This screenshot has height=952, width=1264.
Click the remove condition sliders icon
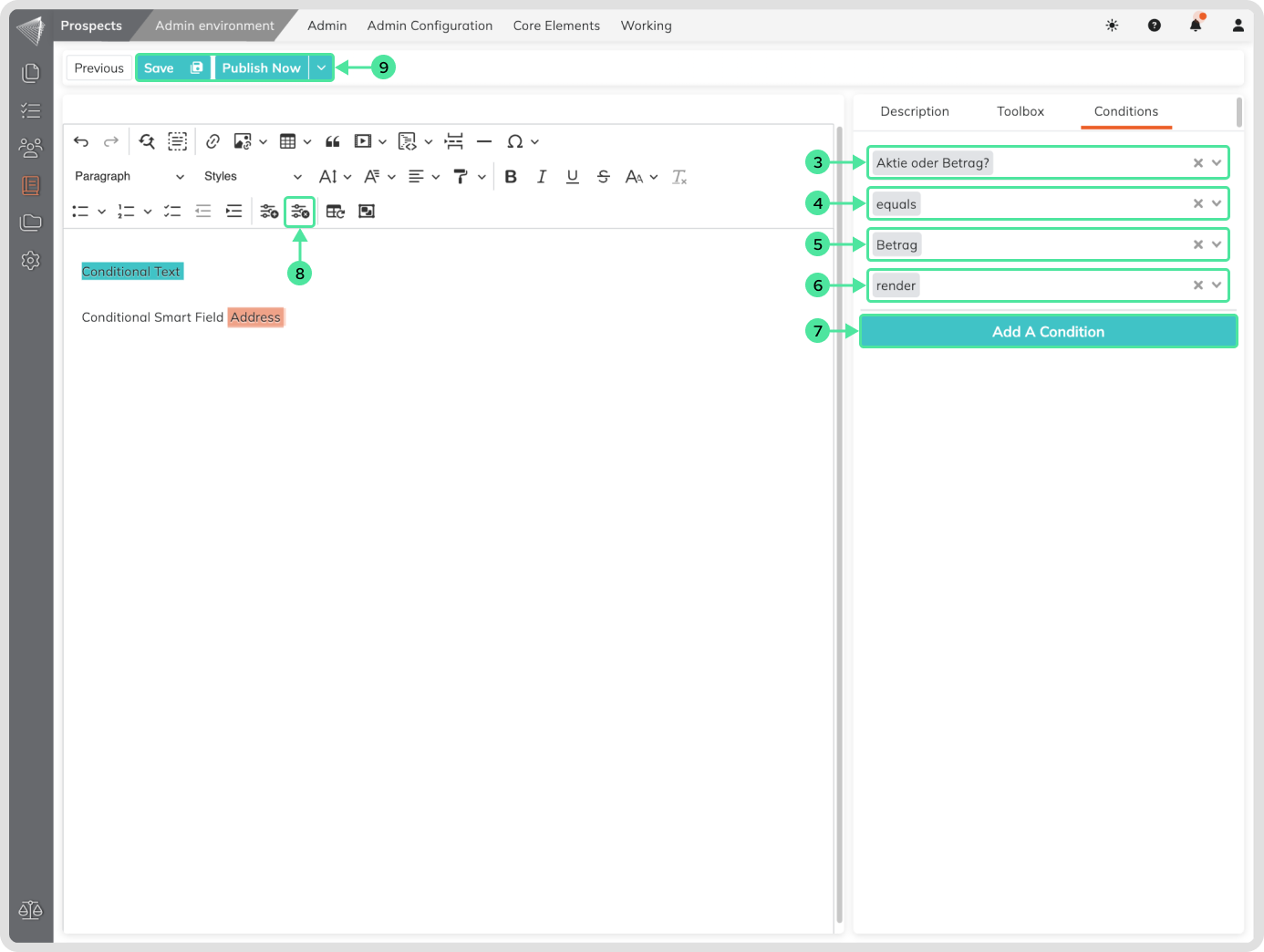click(x=300, y=212)
